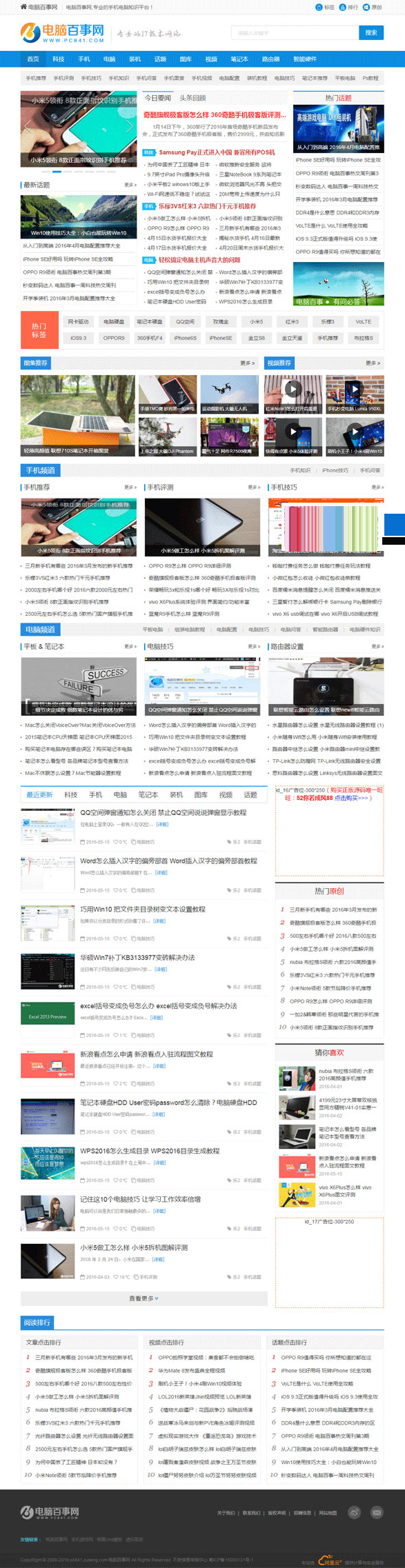This screenshot has height=1568, width=405.
Task: Select the 笔记本 tab in the article list
Action: [148, 795]
